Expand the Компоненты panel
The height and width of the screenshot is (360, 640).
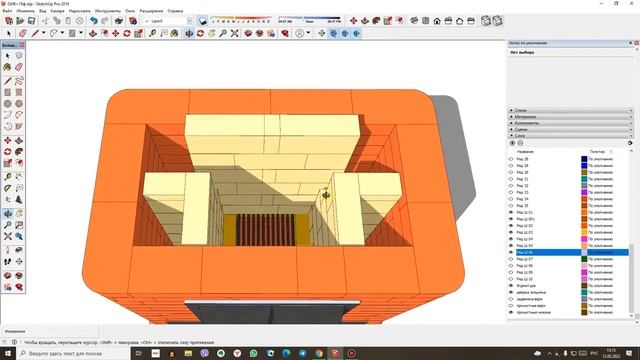(x=571, y=123)
